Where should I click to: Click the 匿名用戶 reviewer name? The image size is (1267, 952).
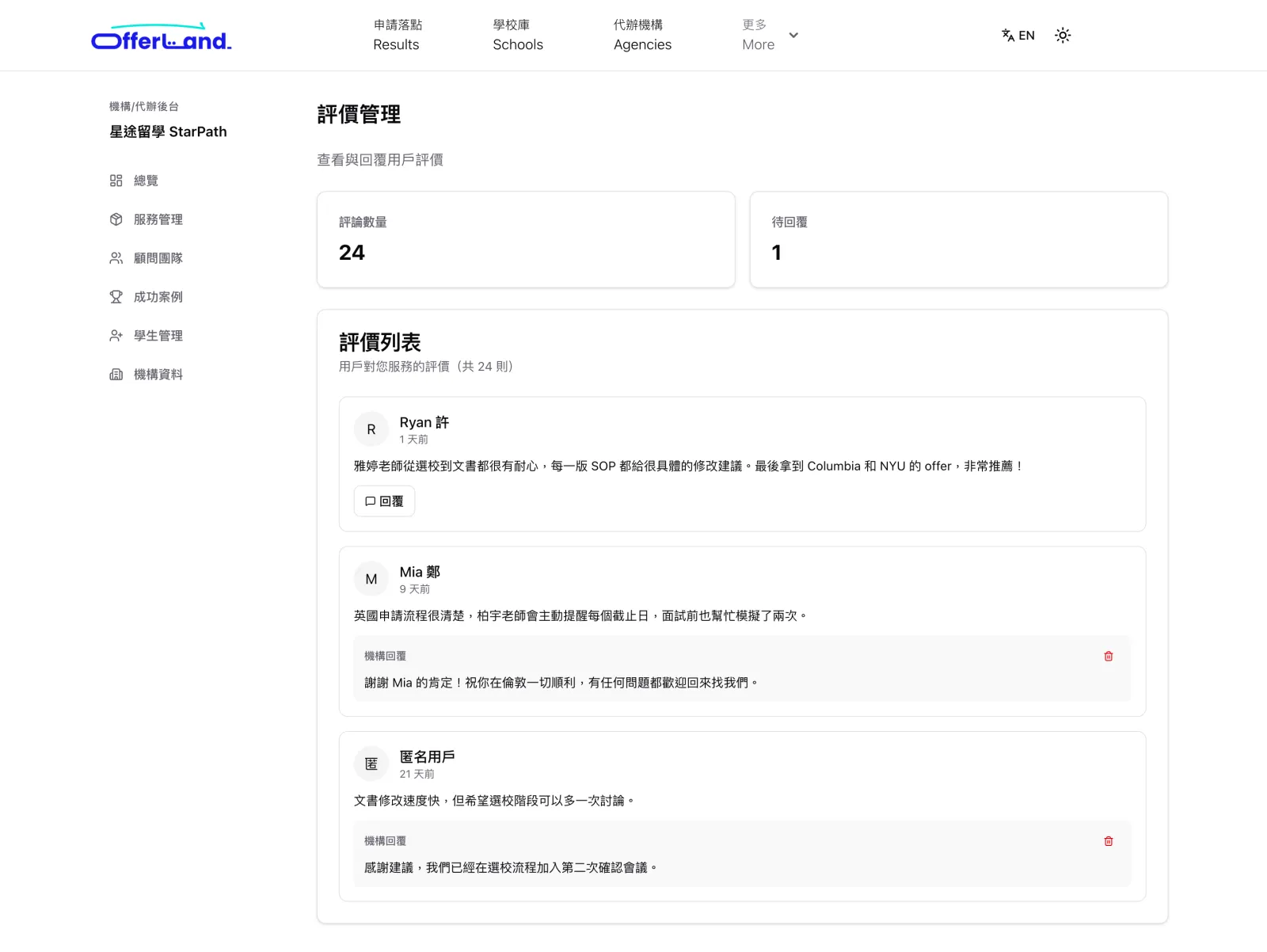(x=428, y=757)
